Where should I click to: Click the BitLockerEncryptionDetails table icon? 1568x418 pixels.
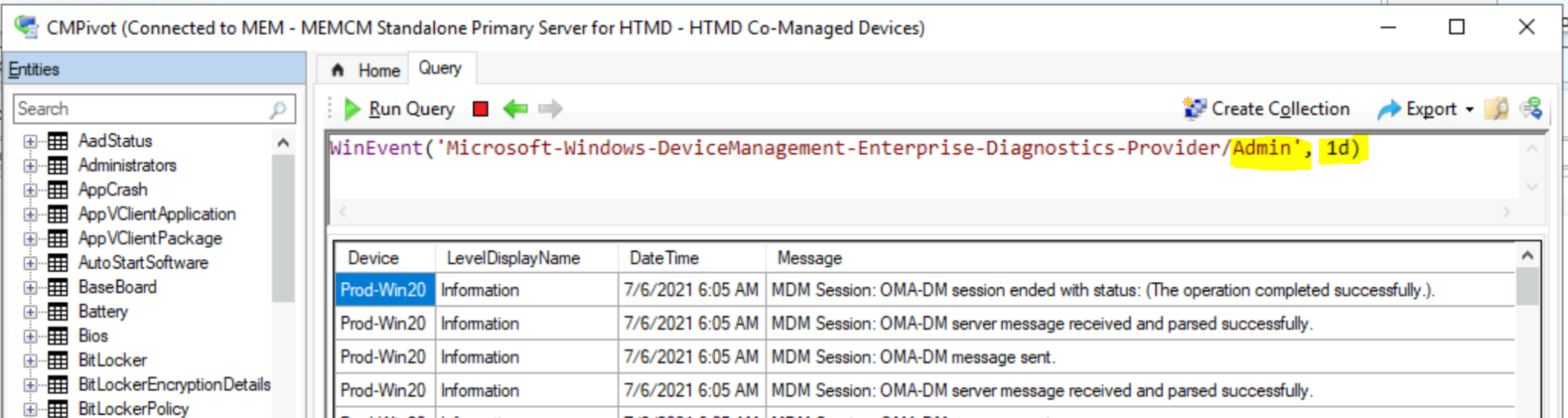pyautogui.click(x=57, y=385)
